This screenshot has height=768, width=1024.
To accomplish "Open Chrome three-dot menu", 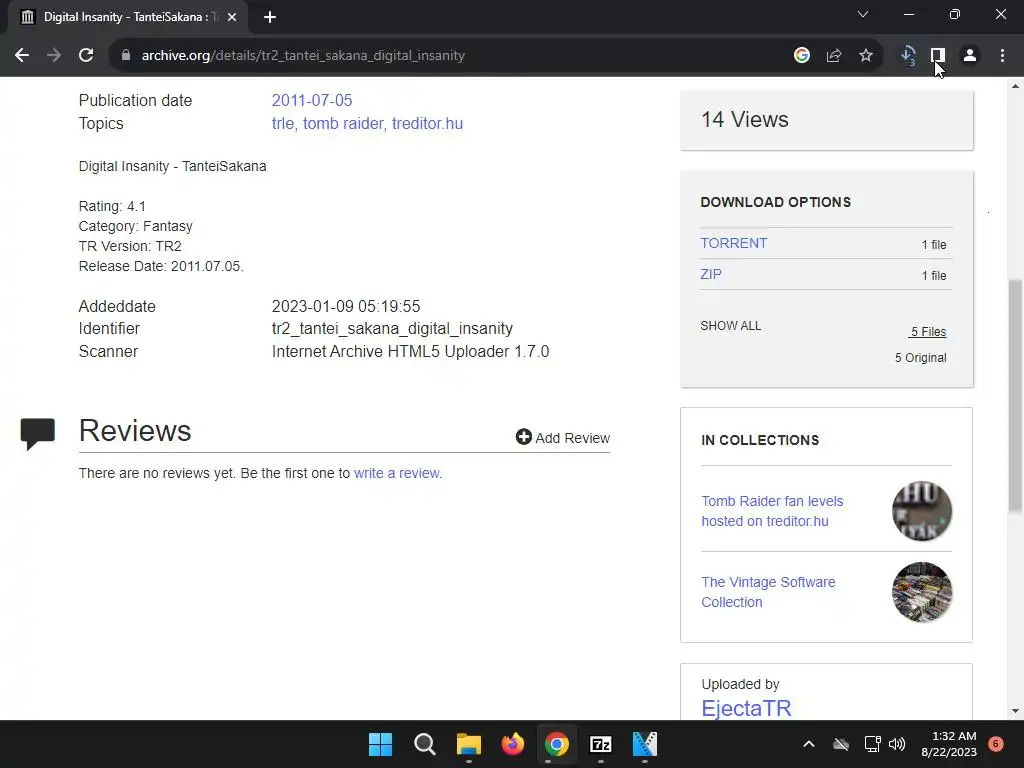I will tap(1002, 56).
